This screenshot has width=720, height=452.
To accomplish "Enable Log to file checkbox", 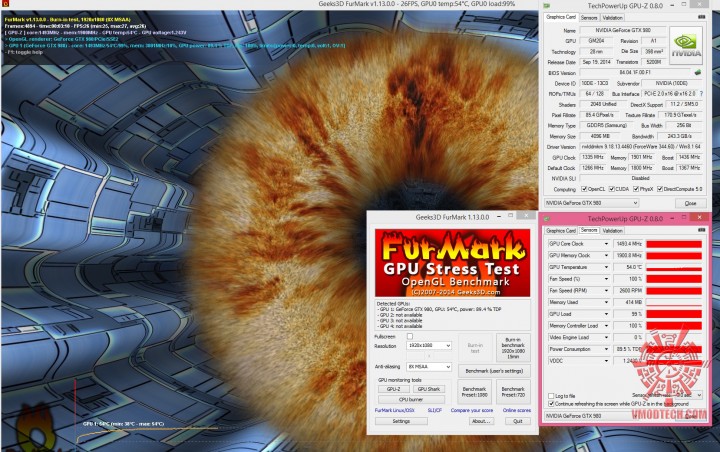I will [x=551, y=396].
